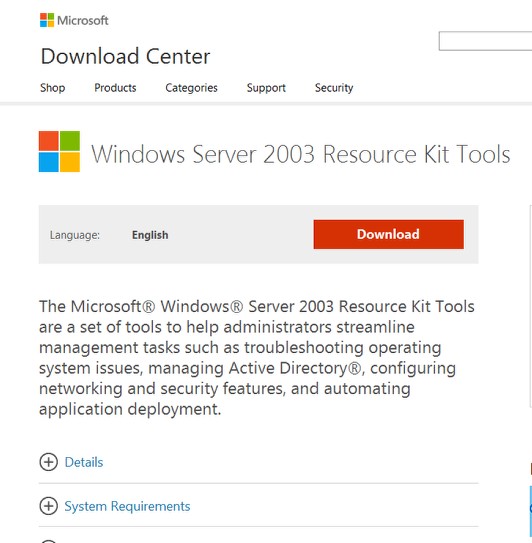Click the red Download button

click(x=389, y=234)
